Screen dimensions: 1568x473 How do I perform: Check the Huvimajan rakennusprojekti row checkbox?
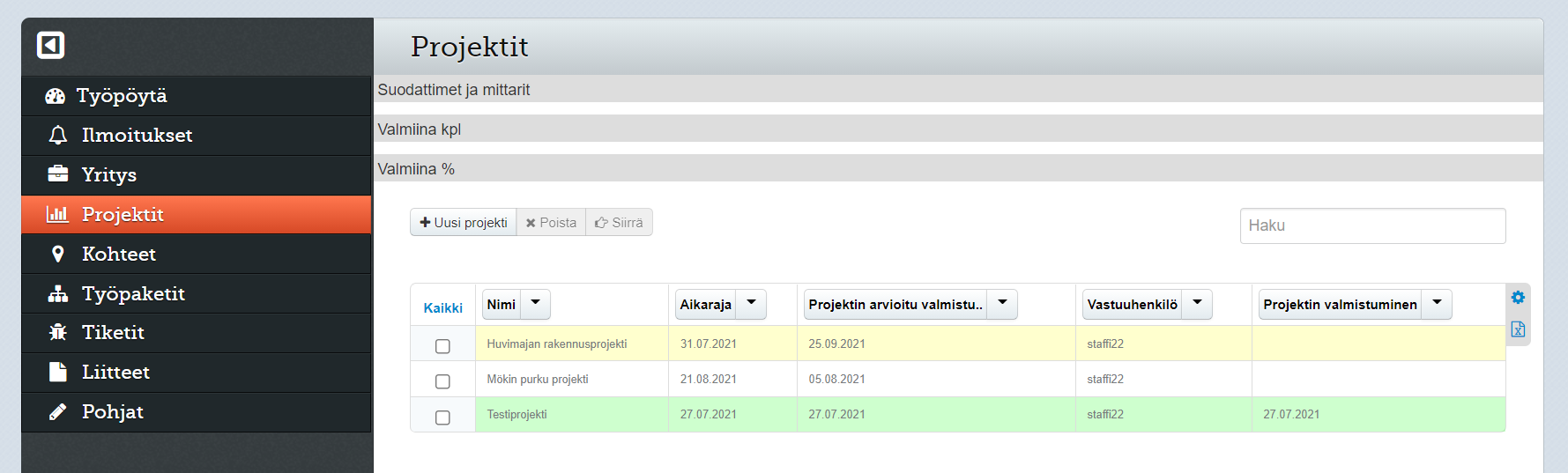(x=442, y=346)
